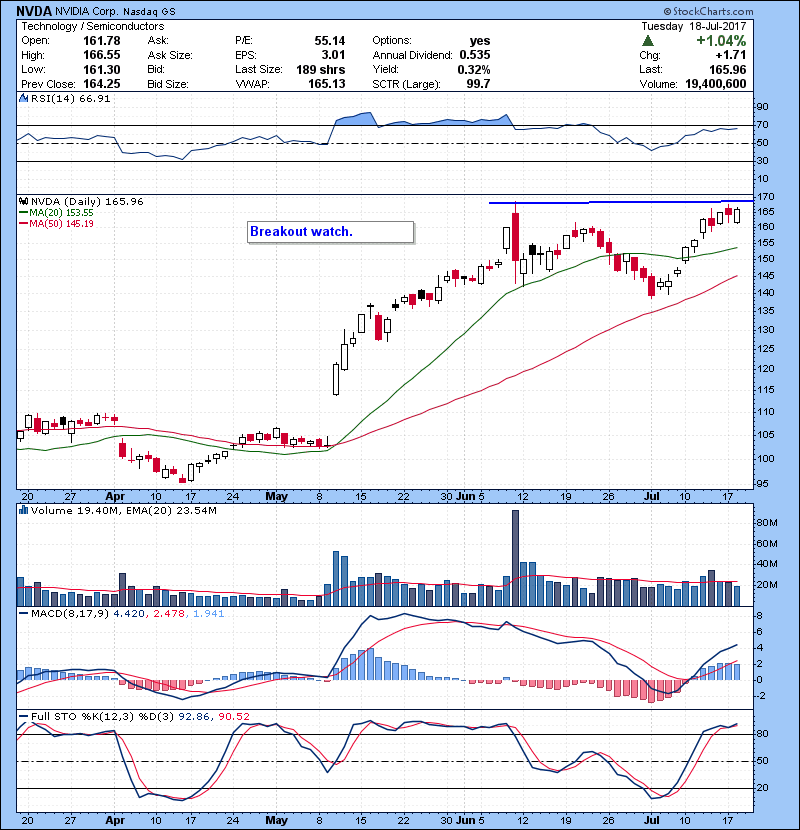Click the Last price 165.96 in header
The image size is (800, 830).
[728, 69]
